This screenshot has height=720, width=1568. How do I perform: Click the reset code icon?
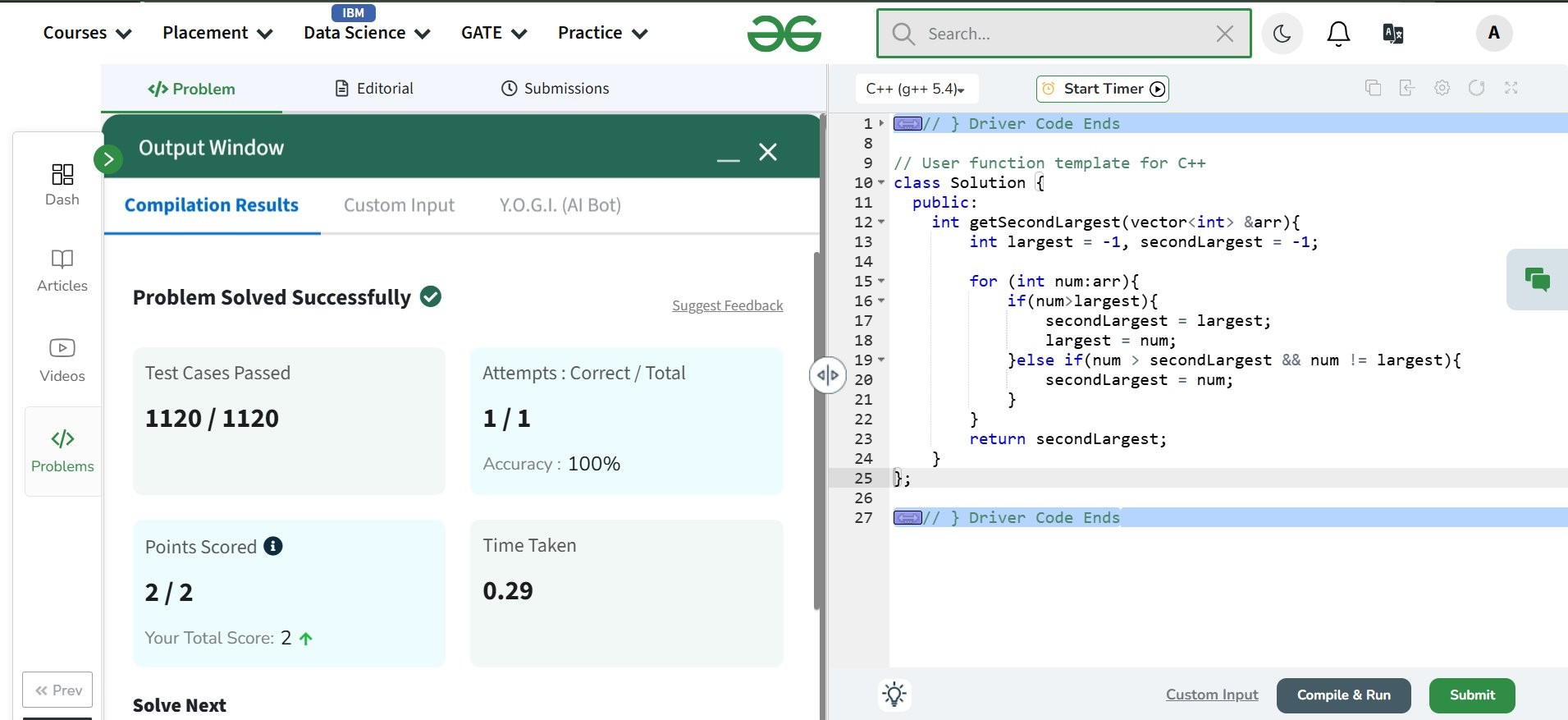click(1476, 88)
